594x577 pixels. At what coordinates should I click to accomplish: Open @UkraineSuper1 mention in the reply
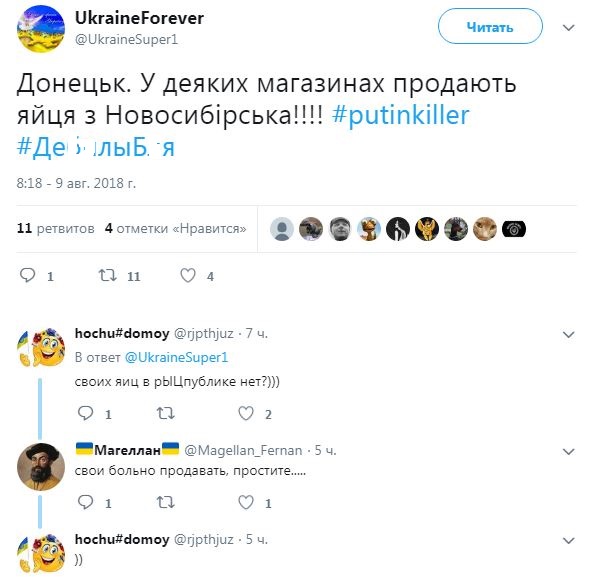(x=177, y=357)
